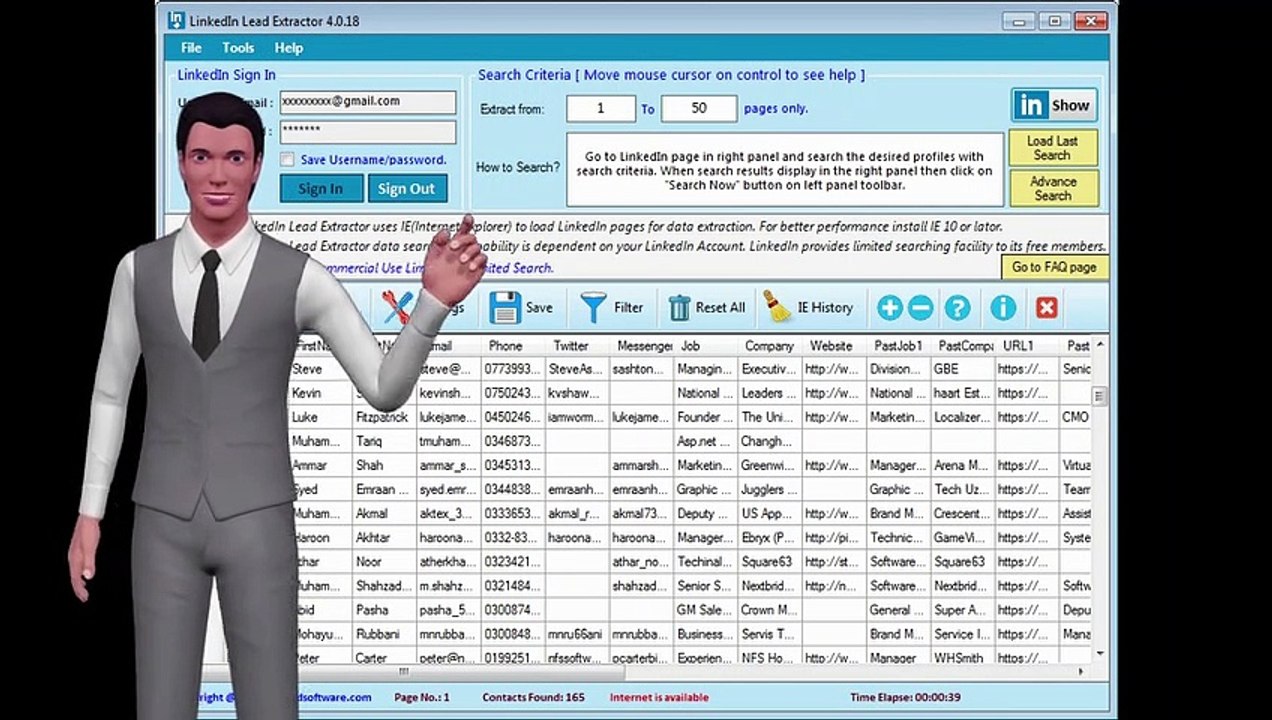1272x720 pixels.
Task: Sort by Phone column header
Action: (x=513, y=346)
